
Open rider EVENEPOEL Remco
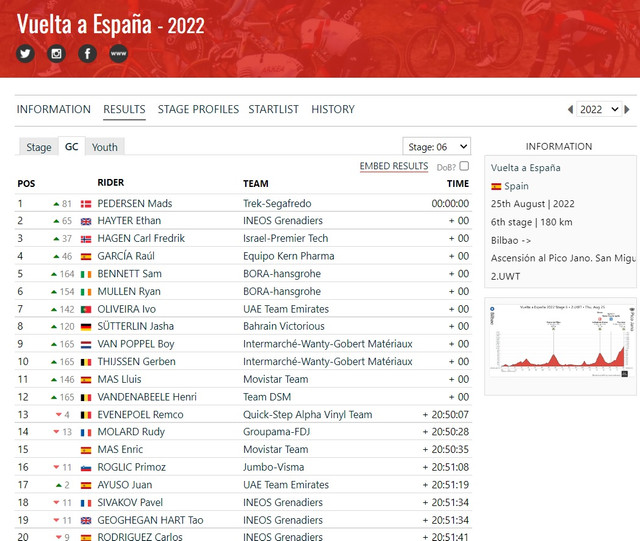click(x=140, y=415)
